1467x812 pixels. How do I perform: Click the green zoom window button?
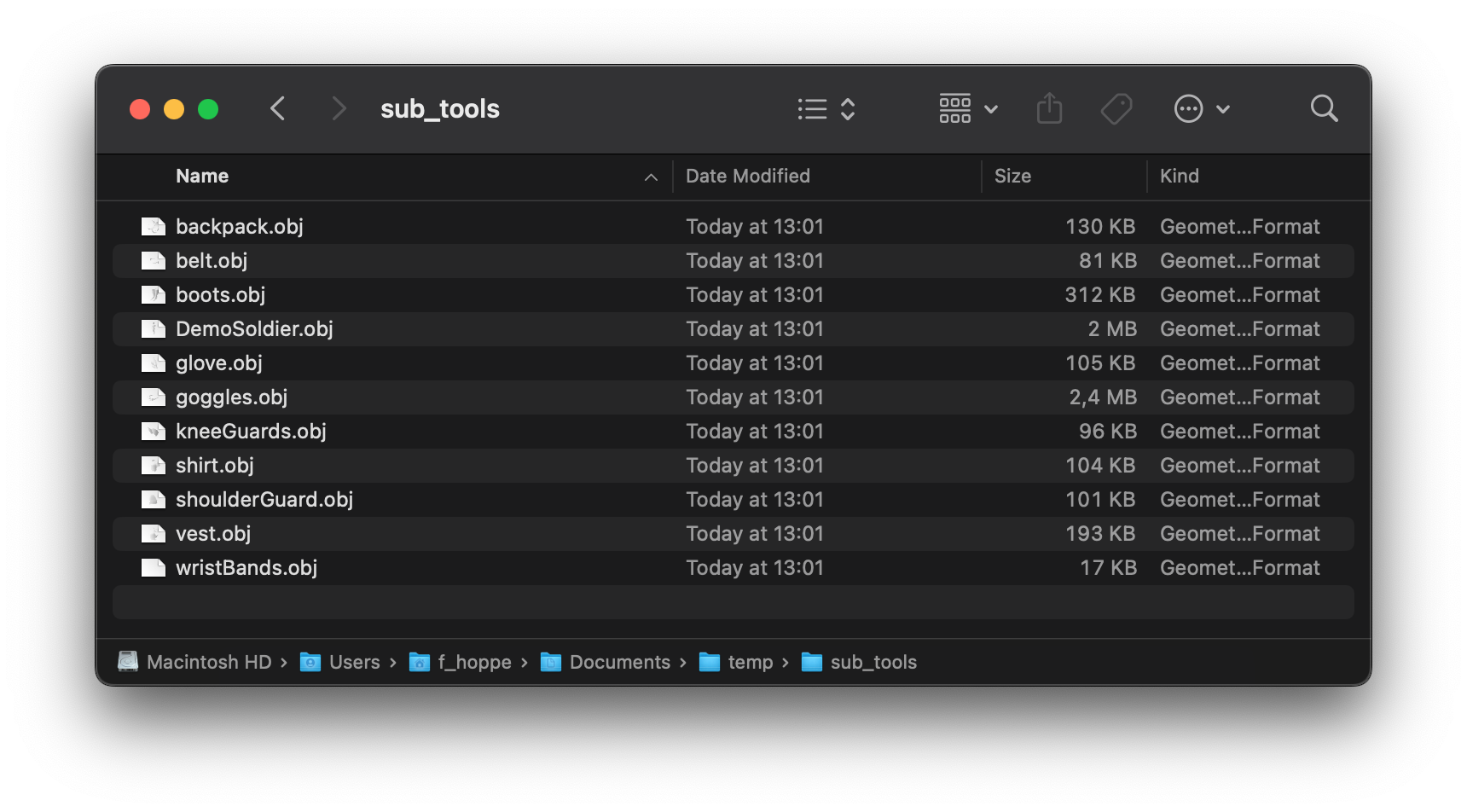pyautogui.click(x=208, y=108)
